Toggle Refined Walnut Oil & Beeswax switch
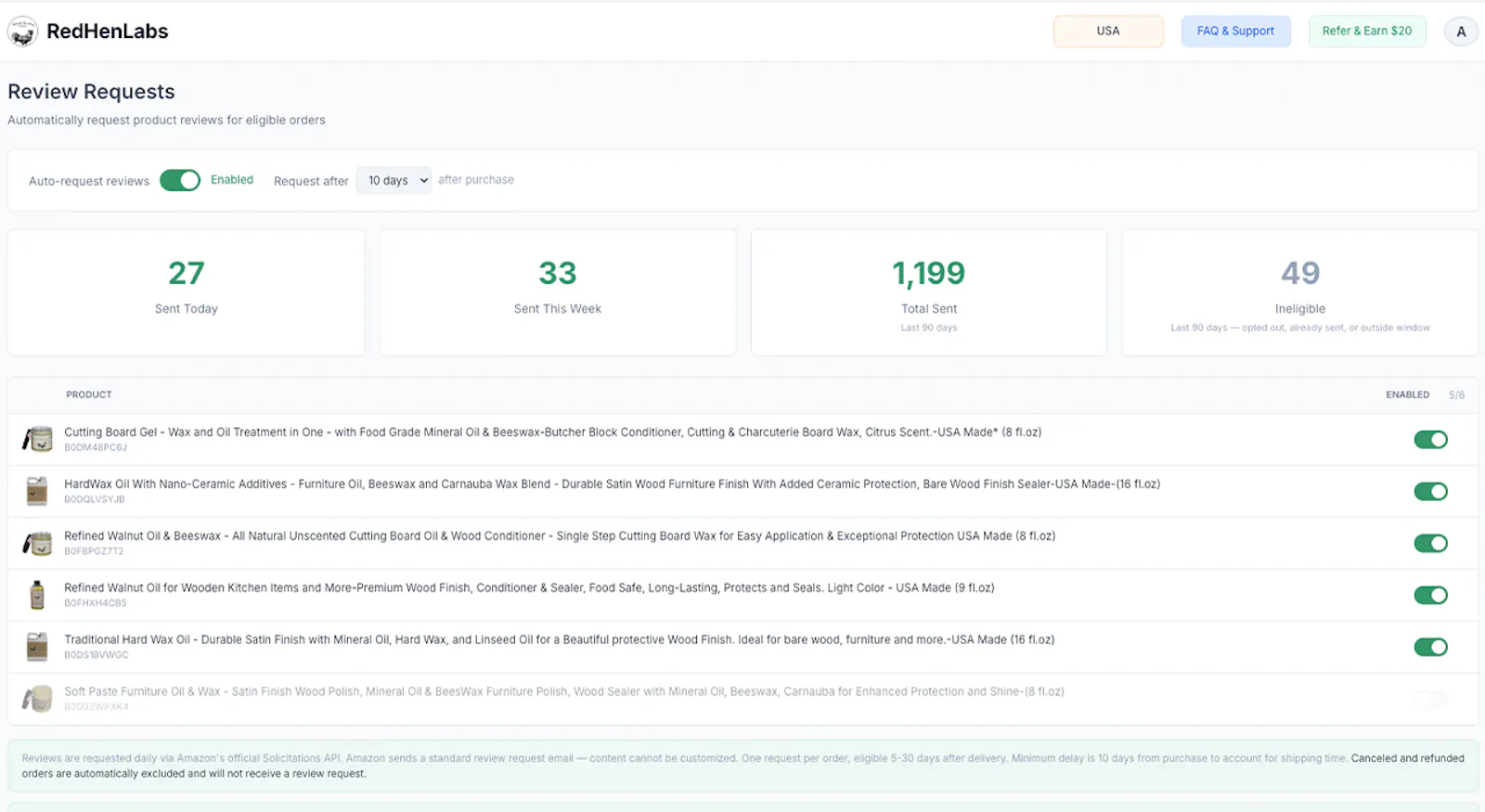 [x=1430, y=544]
